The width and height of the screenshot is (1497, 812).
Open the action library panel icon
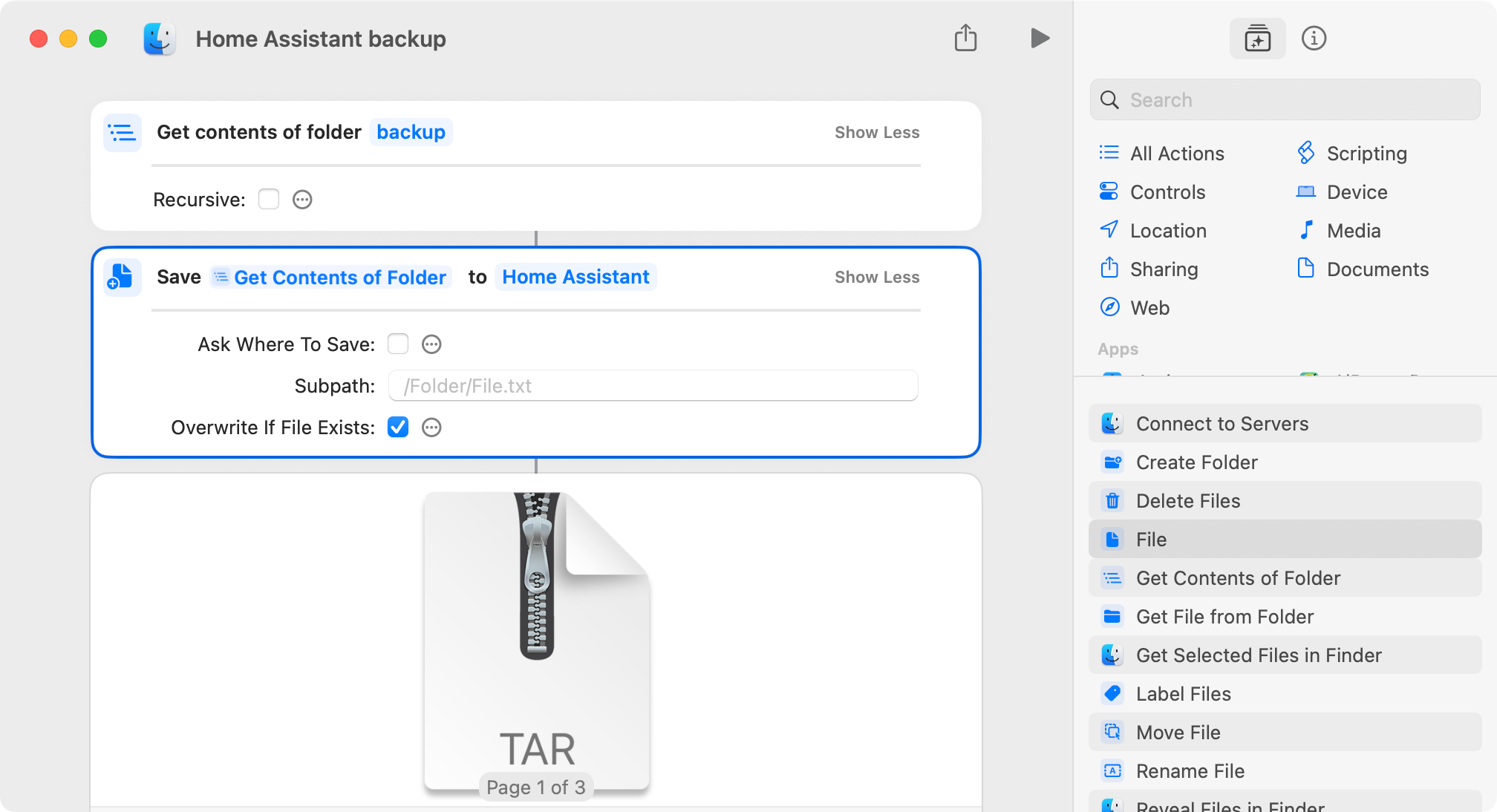tap(1257, 38)
